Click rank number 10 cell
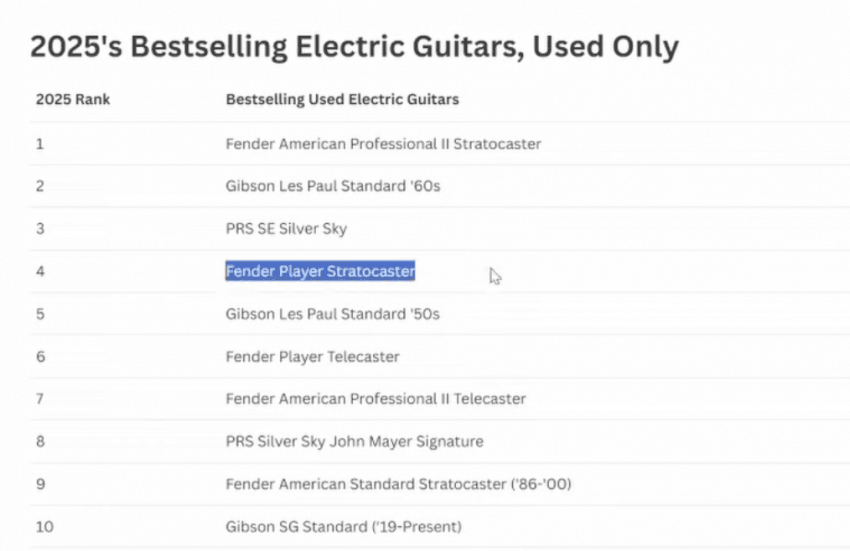Viewport: 850px width, 551px height. pyautogui.click(x=44, y=526)
